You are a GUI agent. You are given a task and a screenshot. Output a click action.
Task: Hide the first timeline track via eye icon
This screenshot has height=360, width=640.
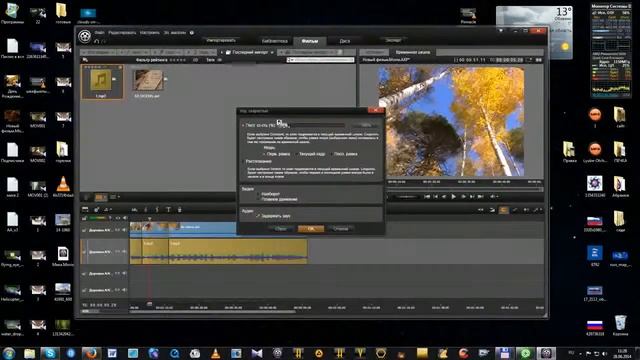coord(118,230)
